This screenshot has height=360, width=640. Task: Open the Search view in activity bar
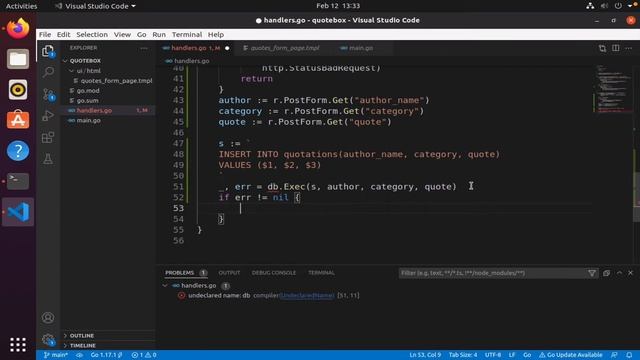[48, 72]
